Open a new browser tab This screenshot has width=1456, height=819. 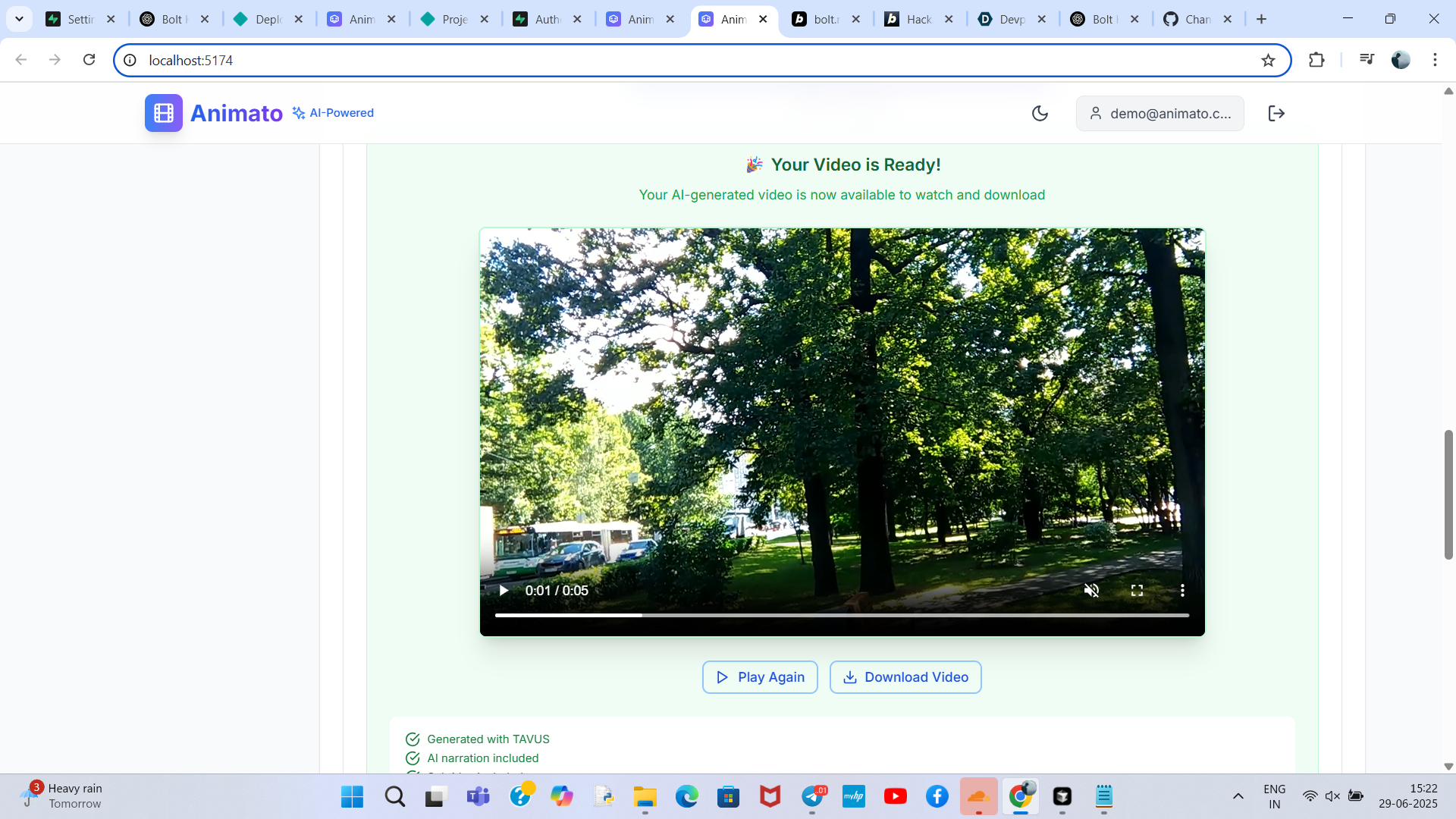1261,19
